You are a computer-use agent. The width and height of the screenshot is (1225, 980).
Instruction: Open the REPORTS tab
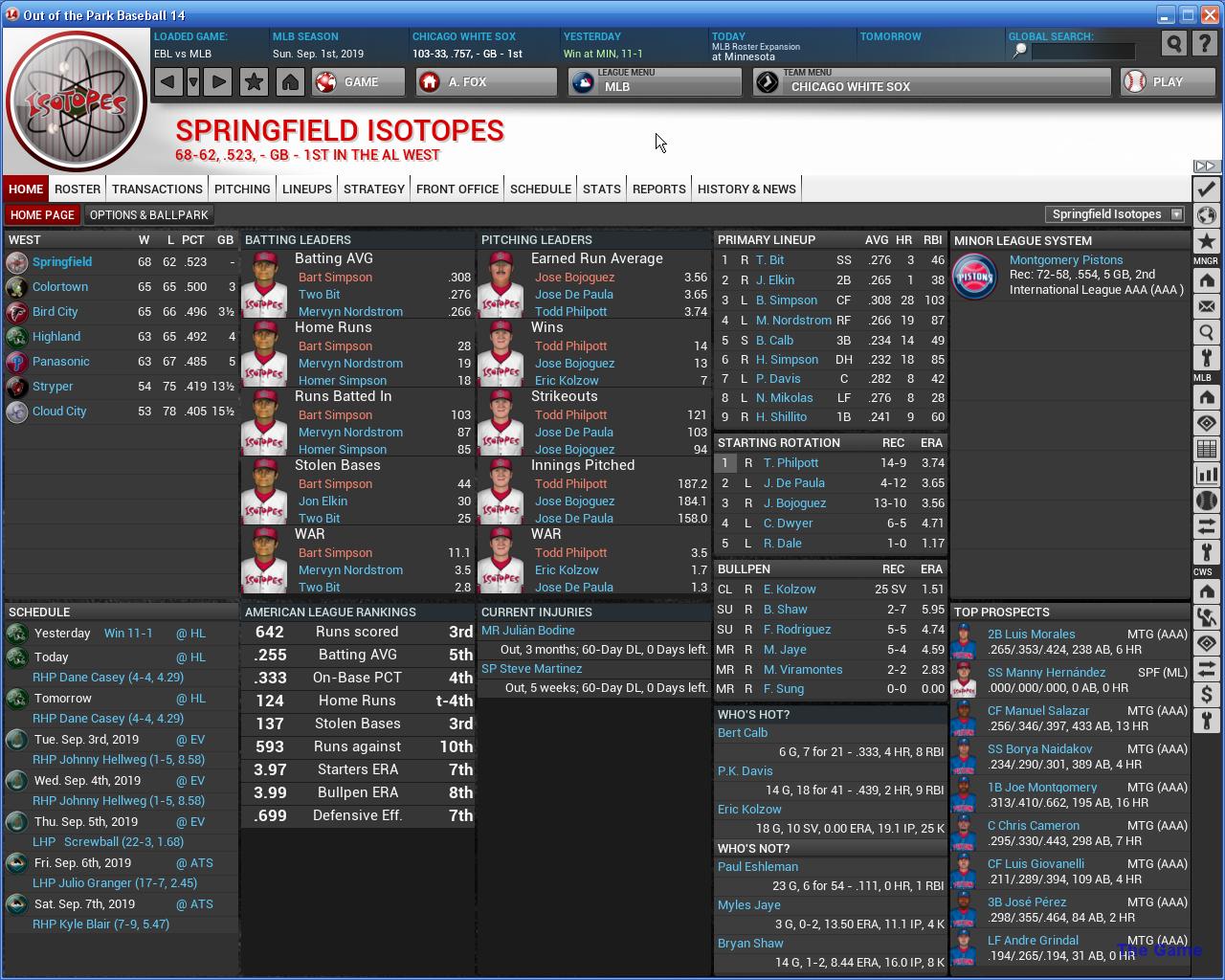click(659, 189)
